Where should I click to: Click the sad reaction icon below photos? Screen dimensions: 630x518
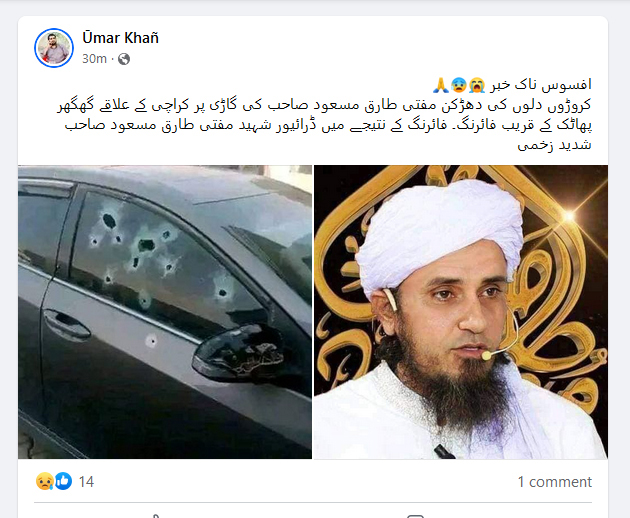click(x=45, y=481)
